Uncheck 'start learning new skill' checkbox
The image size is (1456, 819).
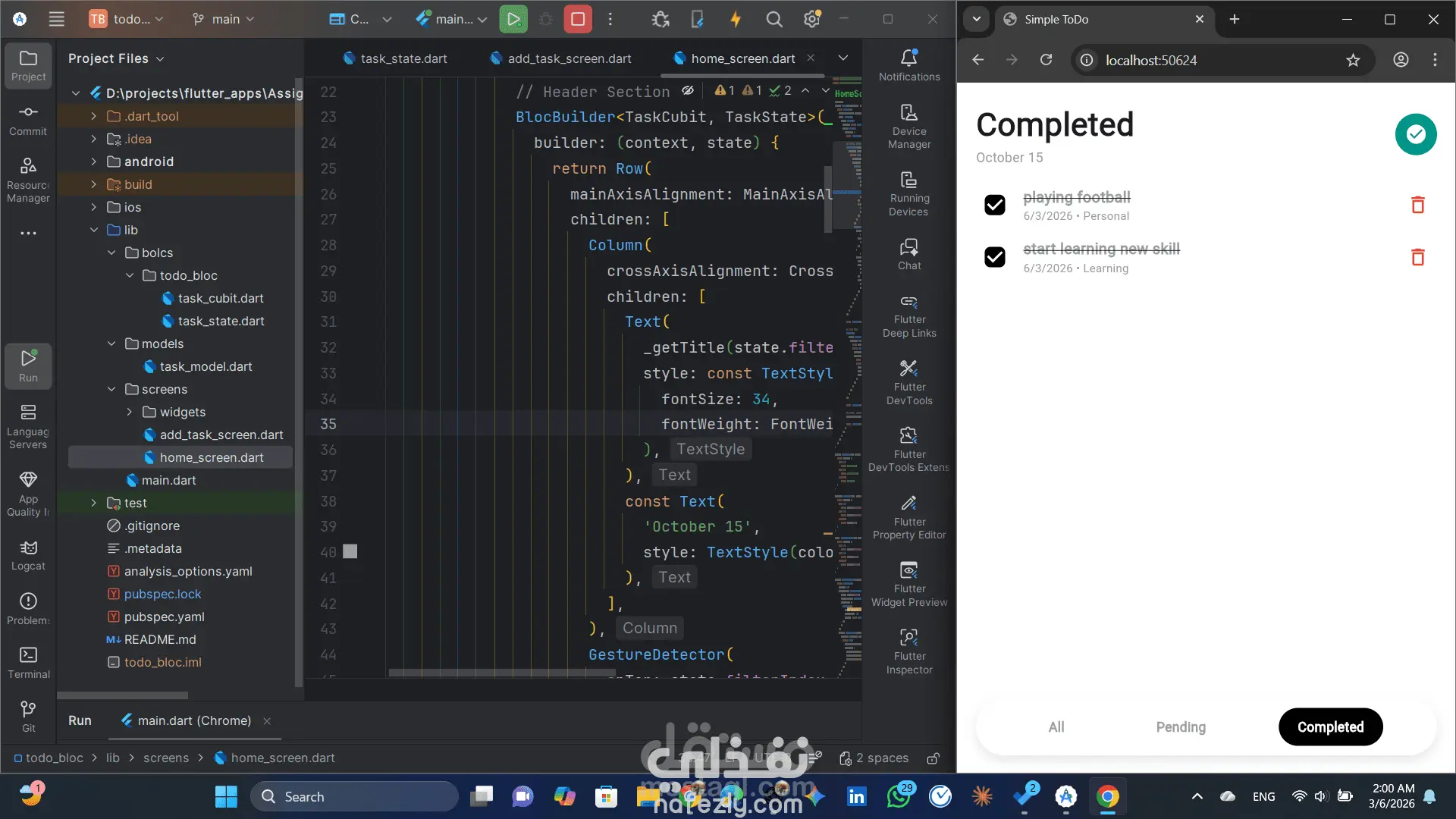(994, 257)
